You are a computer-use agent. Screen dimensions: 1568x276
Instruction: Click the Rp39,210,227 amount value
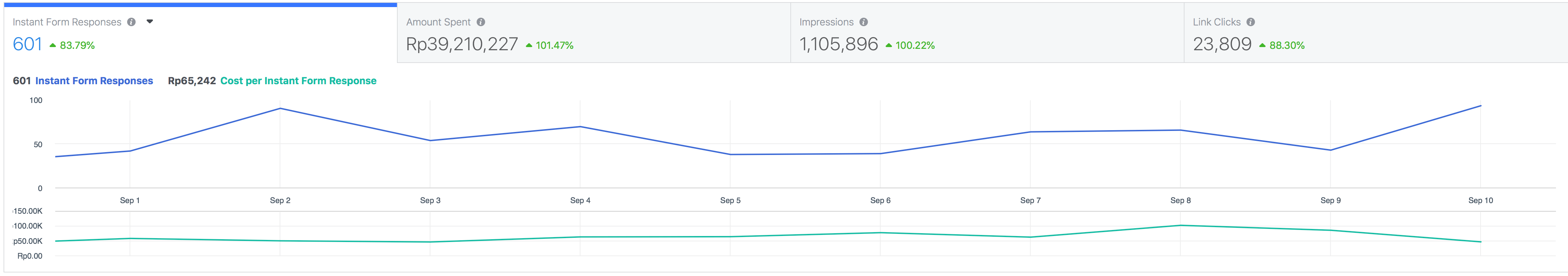pos(461,44)
